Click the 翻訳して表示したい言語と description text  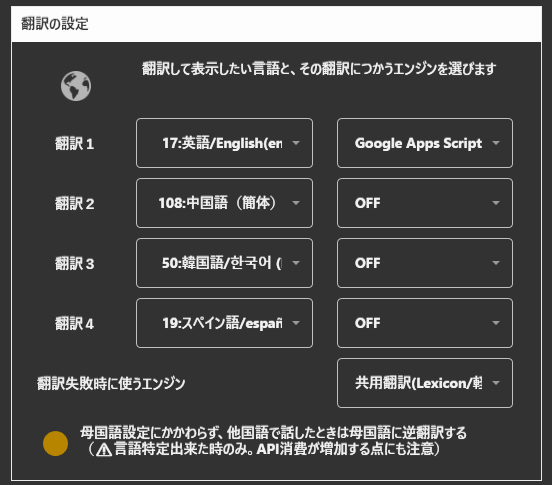point(319,69)
